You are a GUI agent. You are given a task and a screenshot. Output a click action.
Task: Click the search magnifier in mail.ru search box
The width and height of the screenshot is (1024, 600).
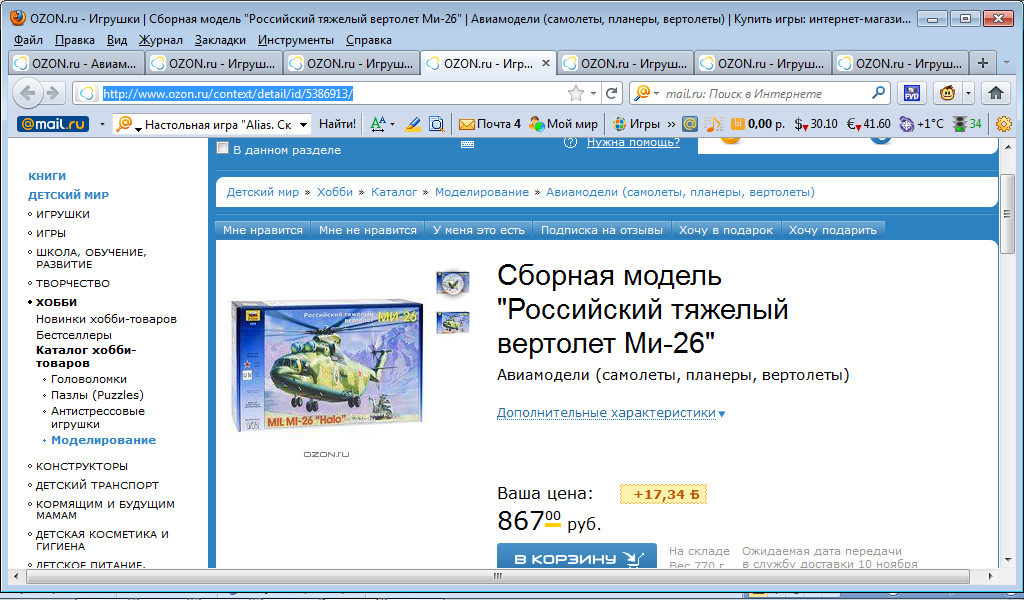tap(878, 93)
